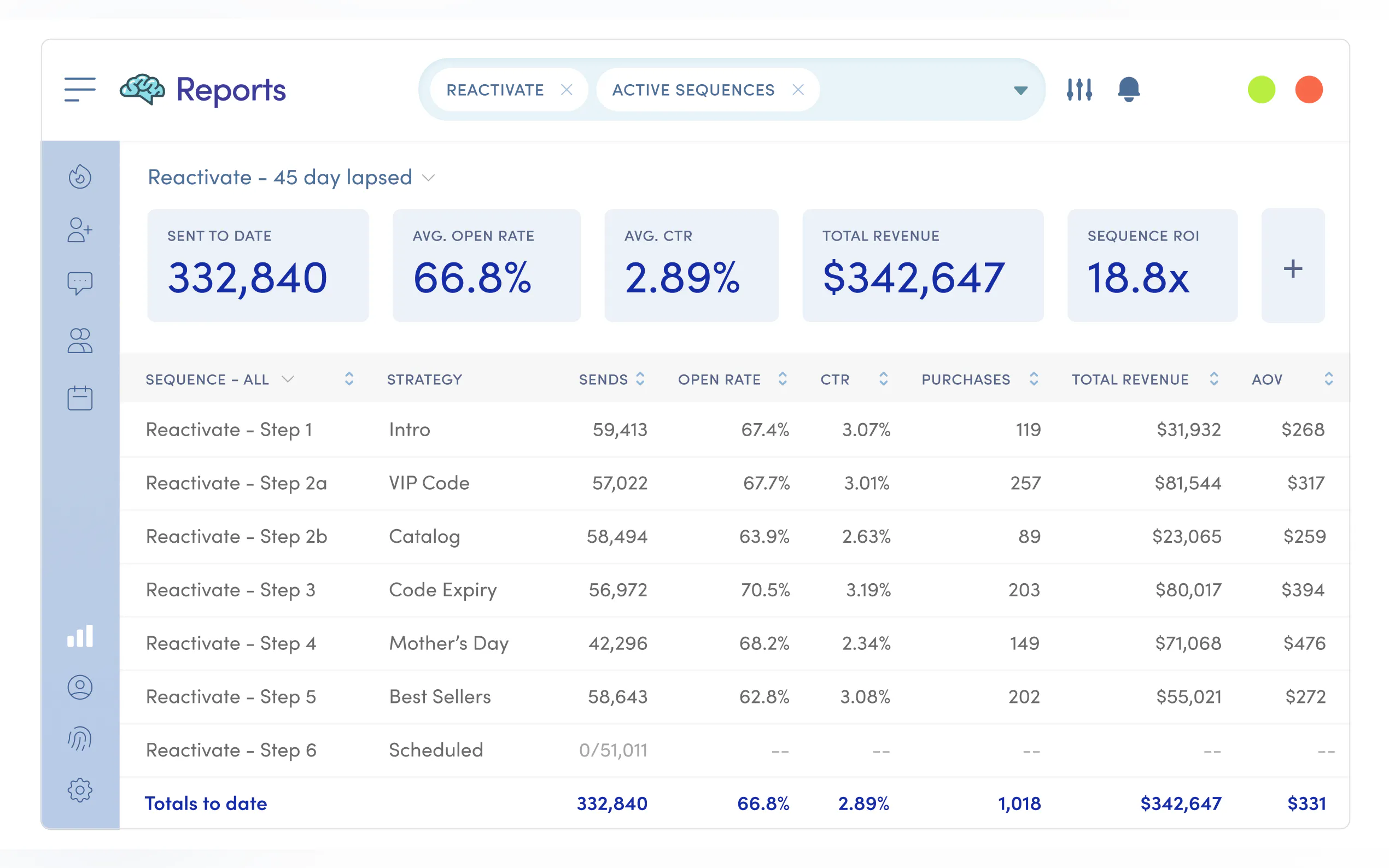Image resolution: width=1389 pixels, height=868 pixels.
Task: Open the hamburger menu icon
Action: coord(80,90)
